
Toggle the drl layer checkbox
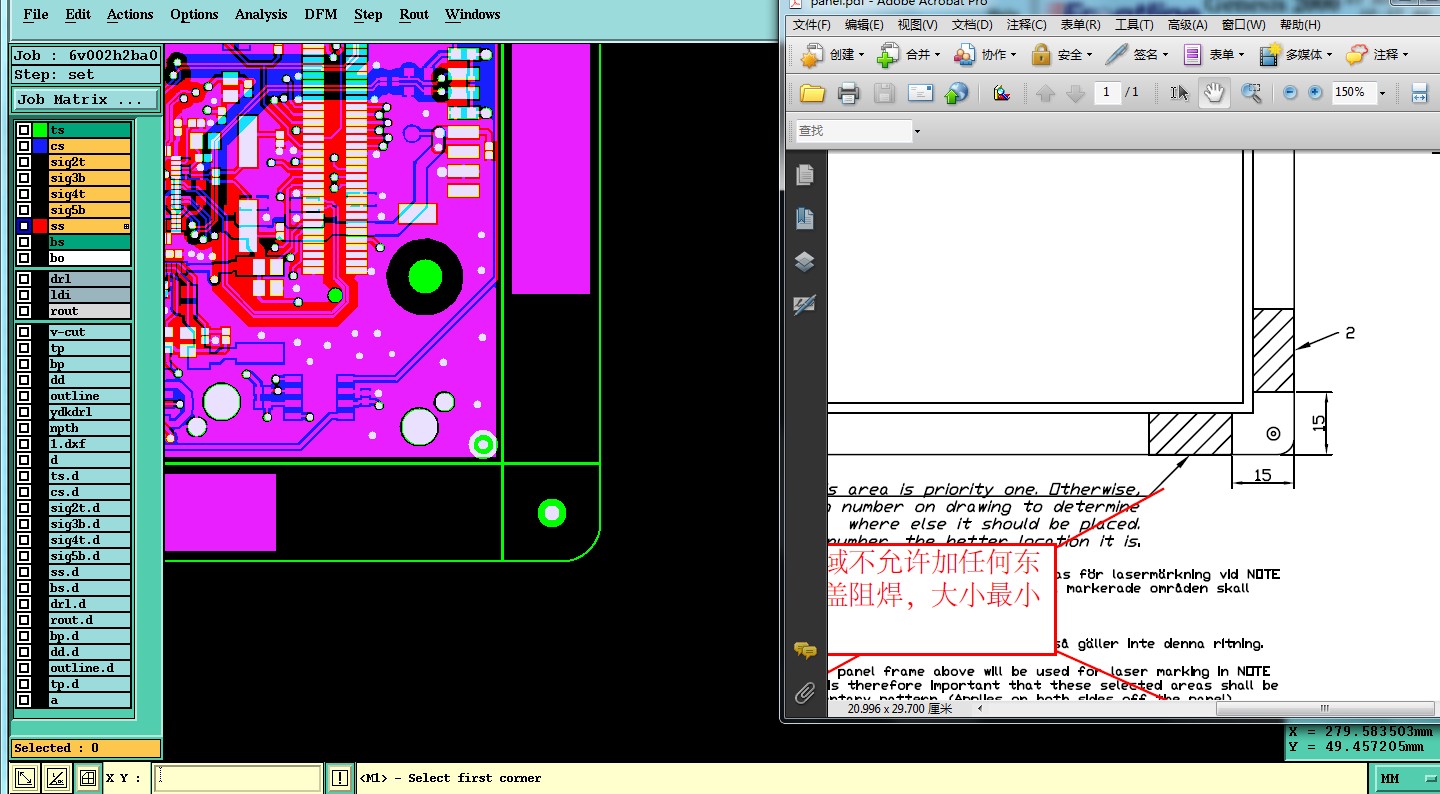[x=24, y=279]
